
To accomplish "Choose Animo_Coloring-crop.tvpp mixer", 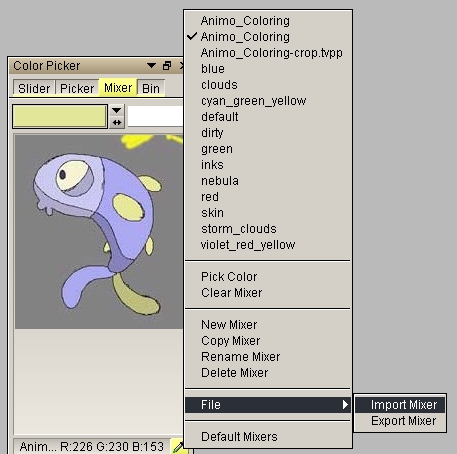I will [x=268, y=53].
